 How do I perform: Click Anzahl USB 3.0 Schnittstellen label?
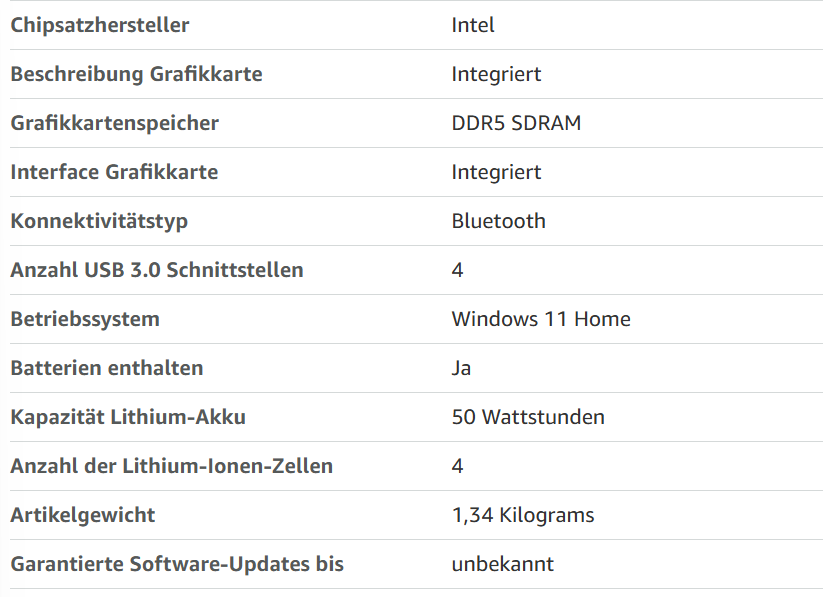tap(157, 270)
